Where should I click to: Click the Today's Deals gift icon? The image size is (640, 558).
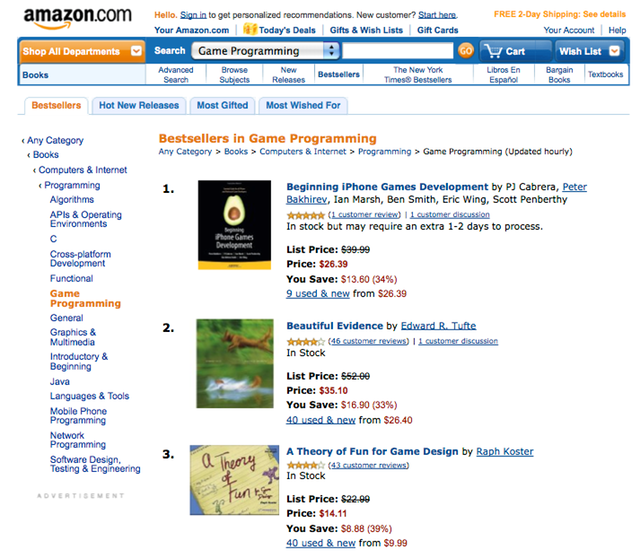coord(249,30)
